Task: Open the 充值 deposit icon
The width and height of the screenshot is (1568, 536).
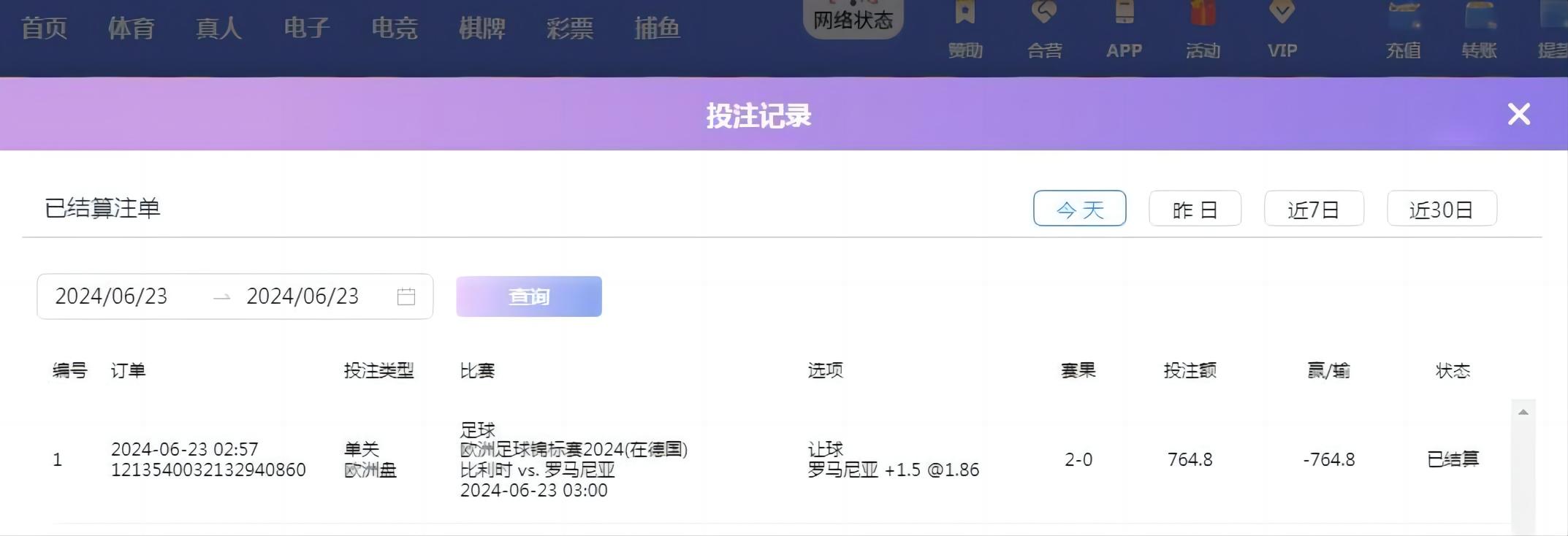Action: point(1403,16)
